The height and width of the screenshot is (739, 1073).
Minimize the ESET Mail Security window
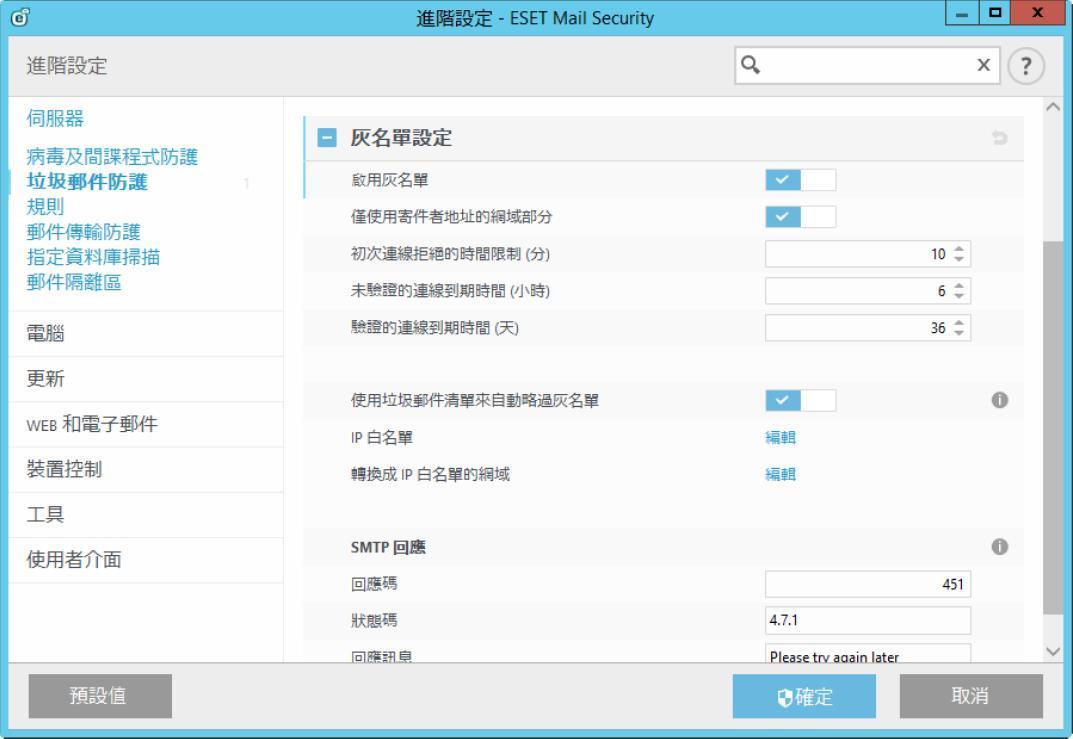tap(961, 13)
